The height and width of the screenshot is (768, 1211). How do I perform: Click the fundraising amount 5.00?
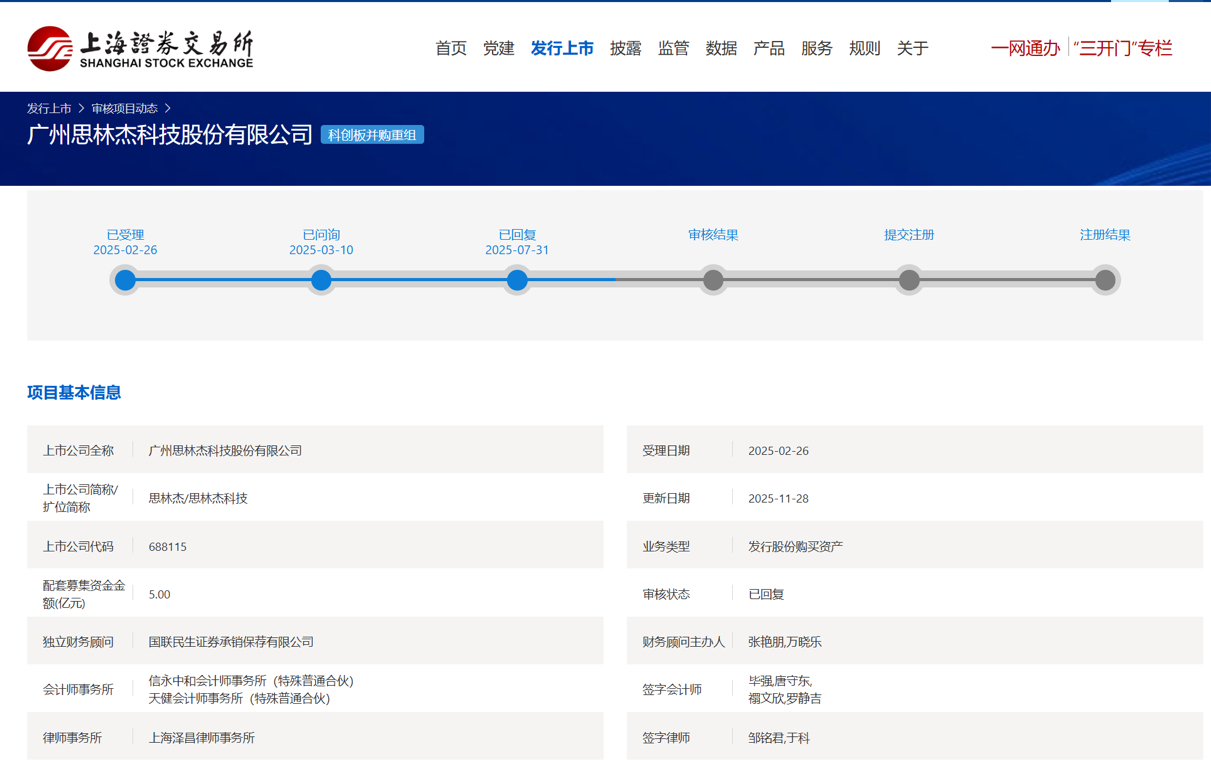click(159, 594)
